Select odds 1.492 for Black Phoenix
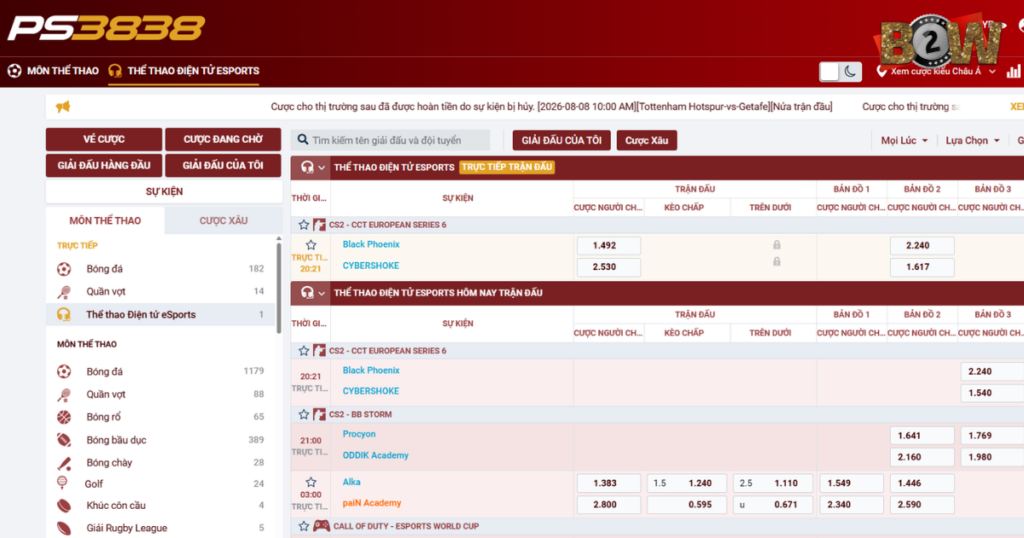The width and height of the screenshot is (1024, 538). point(609,245)
